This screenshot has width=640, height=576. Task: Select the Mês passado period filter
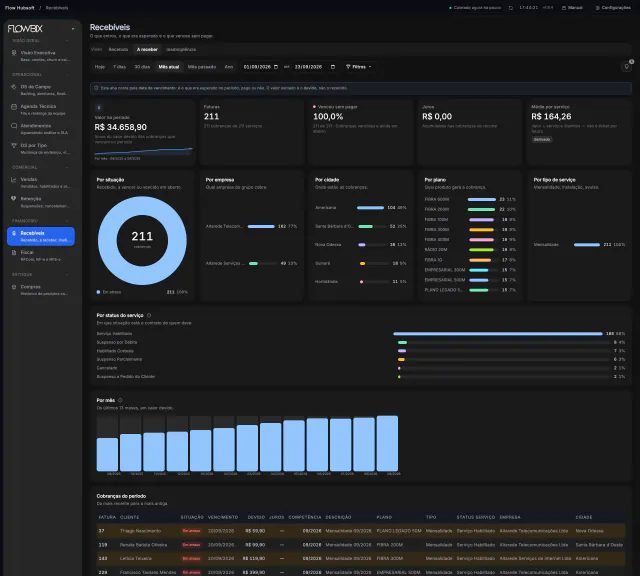click(x=202, y=67)
